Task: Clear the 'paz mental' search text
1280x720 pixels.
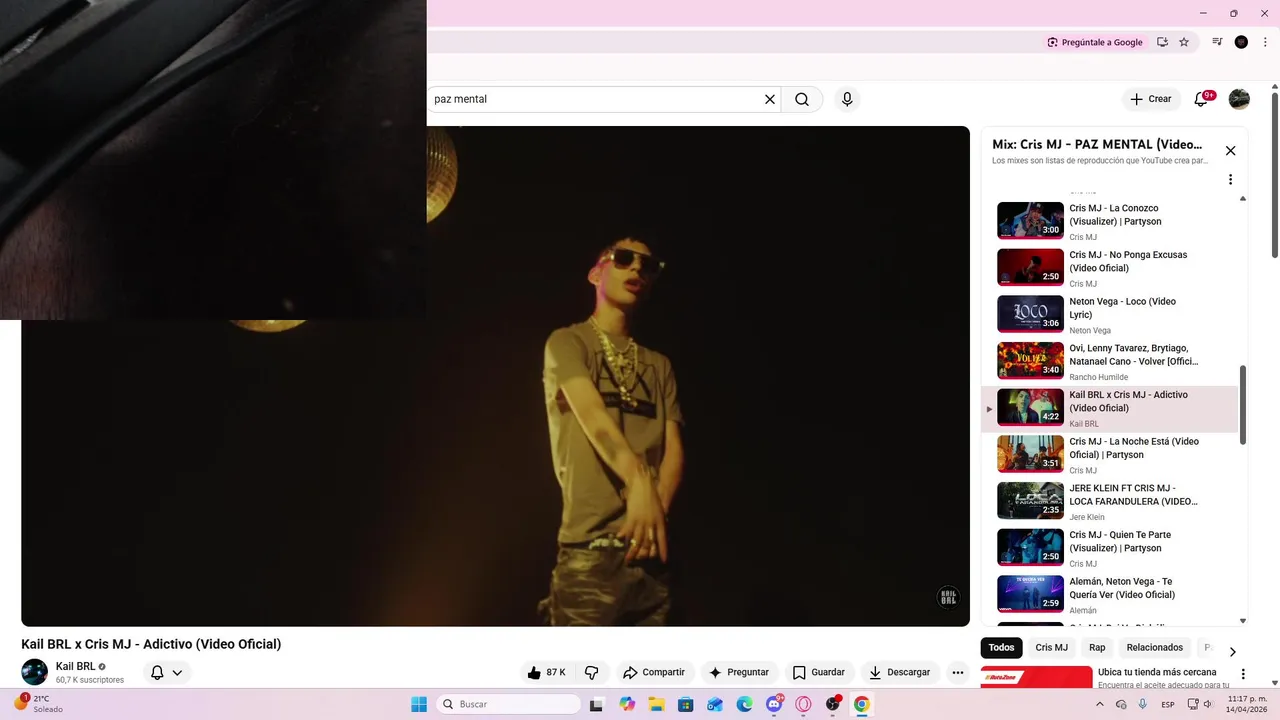Action: point(770,99)
